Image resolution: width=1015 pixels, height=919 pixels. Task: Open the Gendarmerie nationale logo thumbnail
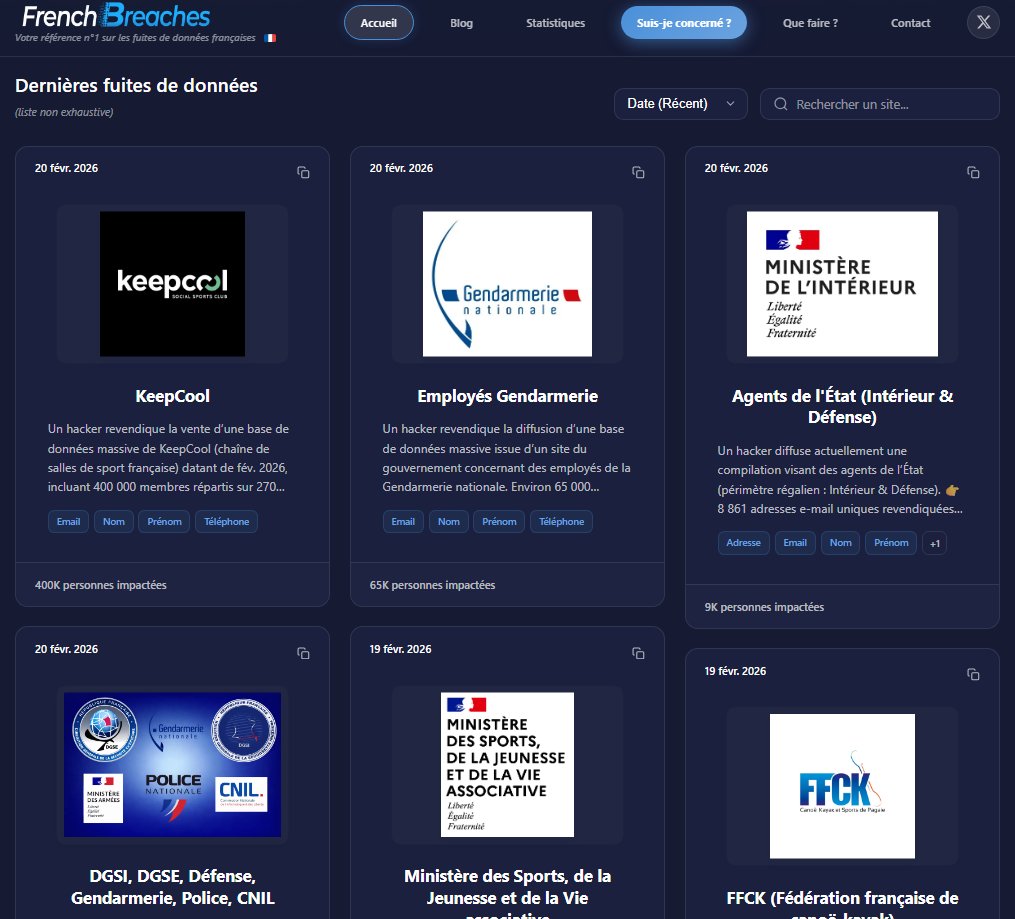[x=507, y=283]
